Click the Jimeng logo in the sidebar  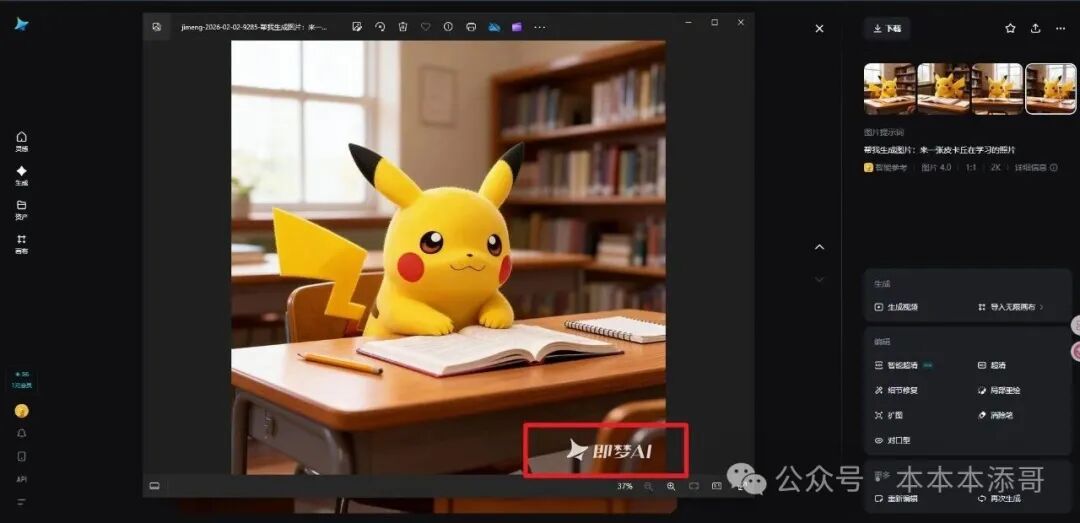(21, 24)
